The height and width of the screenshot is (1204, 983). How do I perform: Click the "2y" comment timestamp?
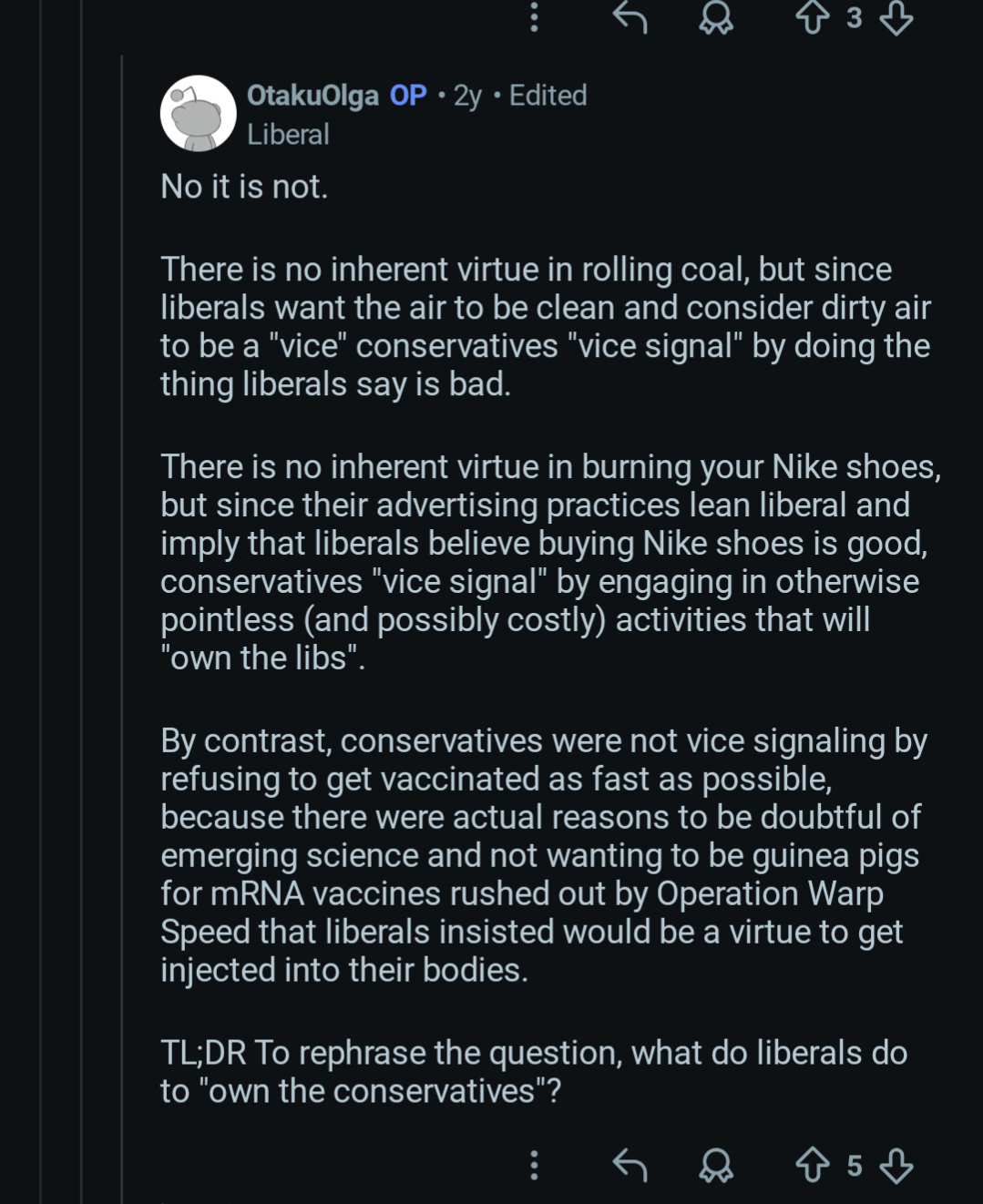[467, 96]
